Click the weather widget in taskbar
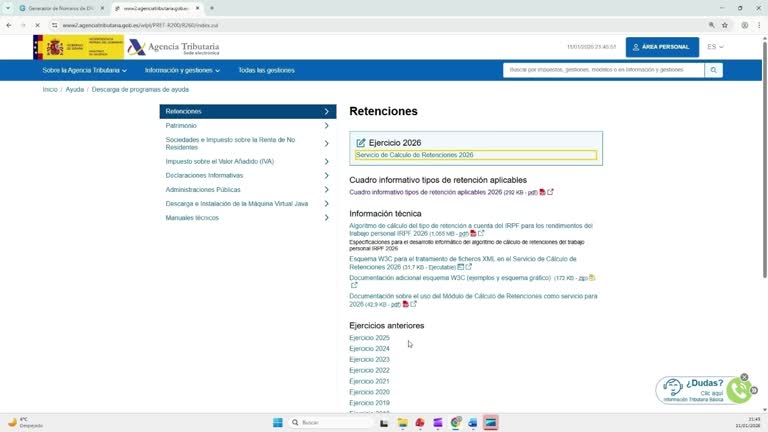 pyautogui.click(x=25, y=422)
